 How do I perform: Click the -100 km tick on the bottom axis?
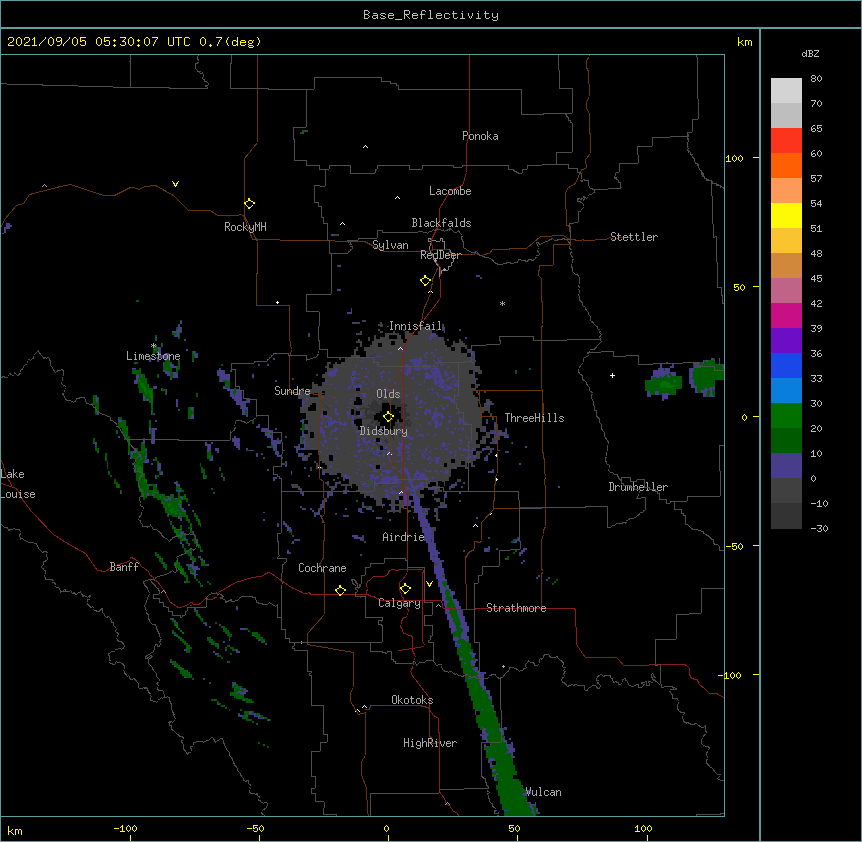tap(125, 828)
